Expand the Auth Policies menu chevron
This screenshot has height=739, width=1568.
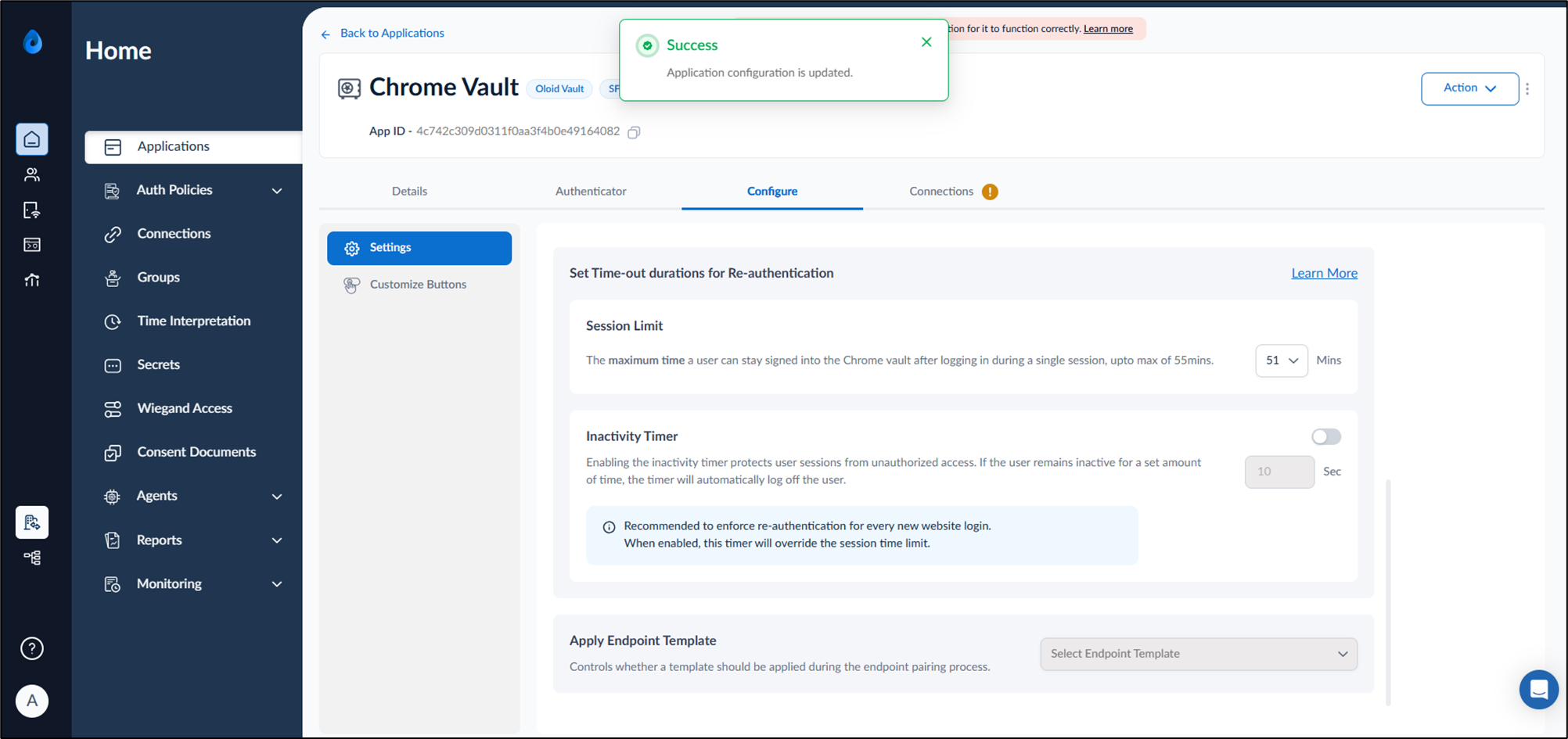tap(277, 191)
